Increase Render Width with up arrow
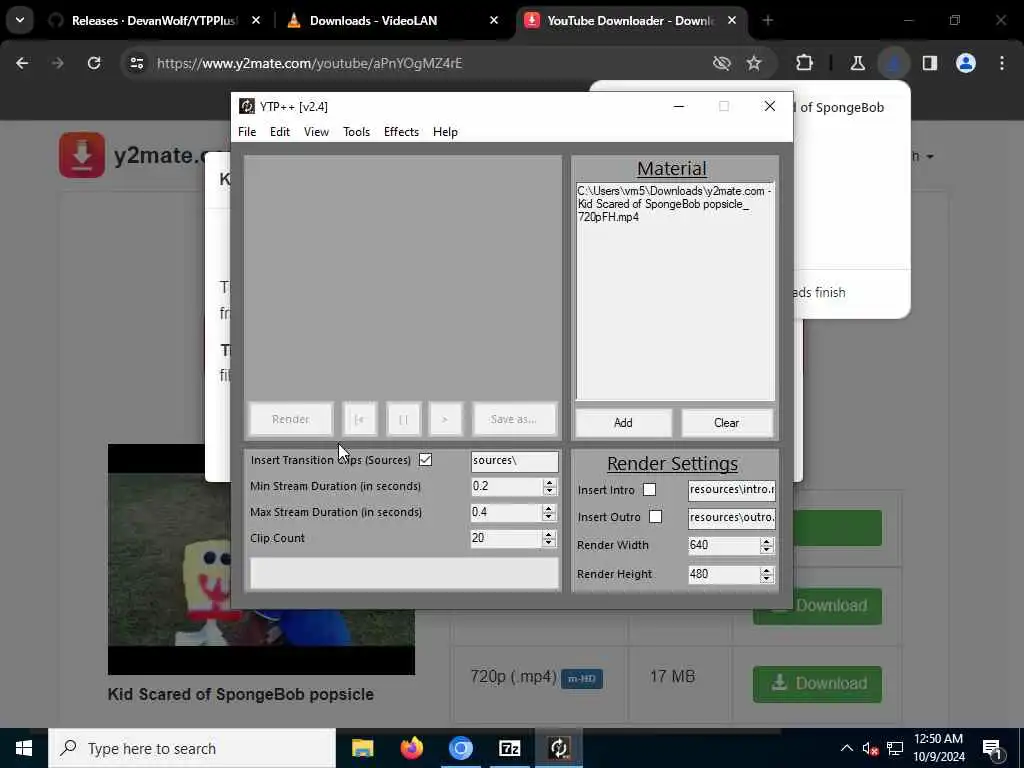1024x768 pixels. (x=767, y=541)
